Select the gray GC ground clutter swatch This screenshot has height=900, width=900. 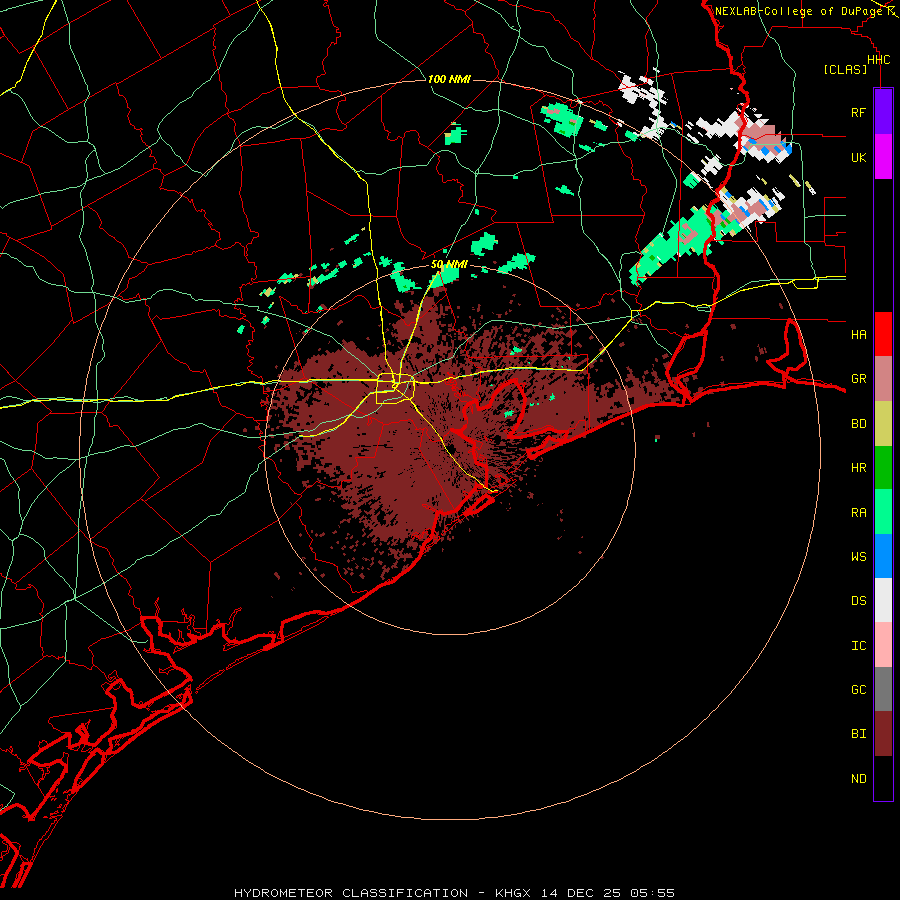coord(883,689)
